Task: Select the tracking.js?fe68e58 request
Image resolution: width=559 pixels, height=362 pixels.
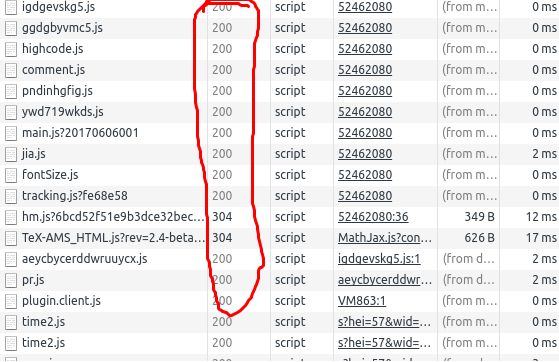Action: [x=280, y=196]
